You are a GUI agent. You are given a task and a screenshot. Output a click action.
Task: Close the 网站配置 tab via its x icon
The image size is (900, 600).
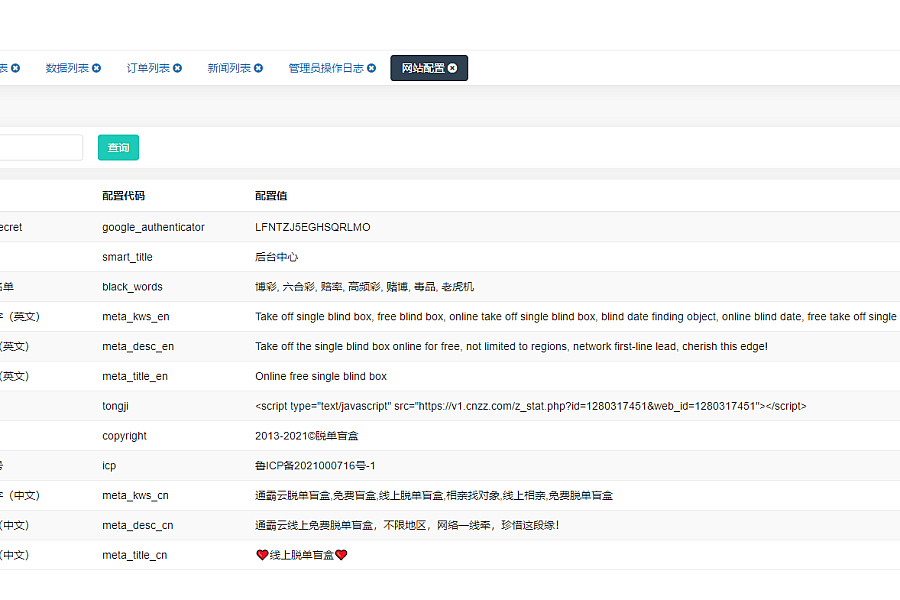[452, 68]
